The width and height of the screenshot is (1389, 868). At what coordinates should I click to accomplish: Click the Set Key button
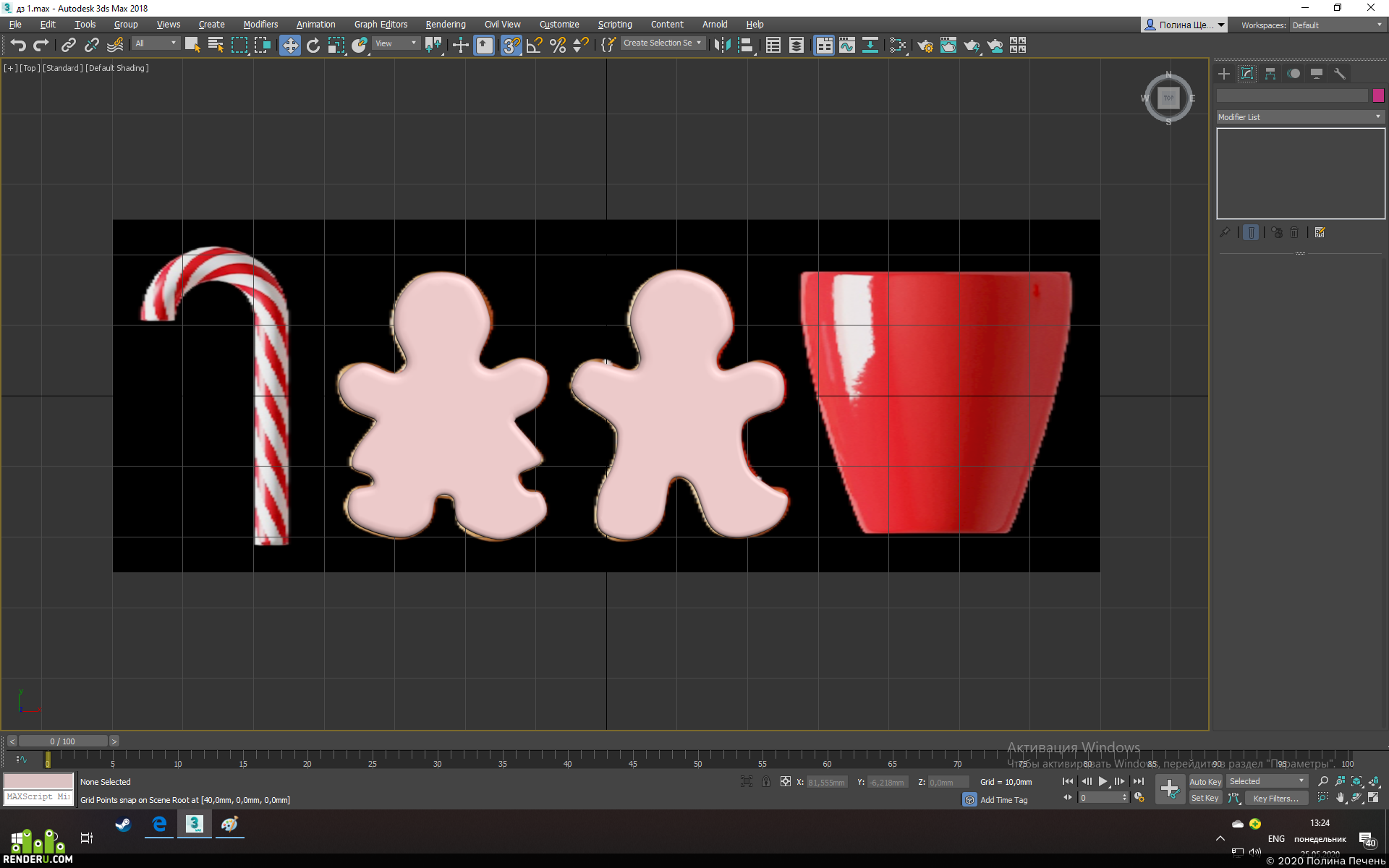(1205, 798)
